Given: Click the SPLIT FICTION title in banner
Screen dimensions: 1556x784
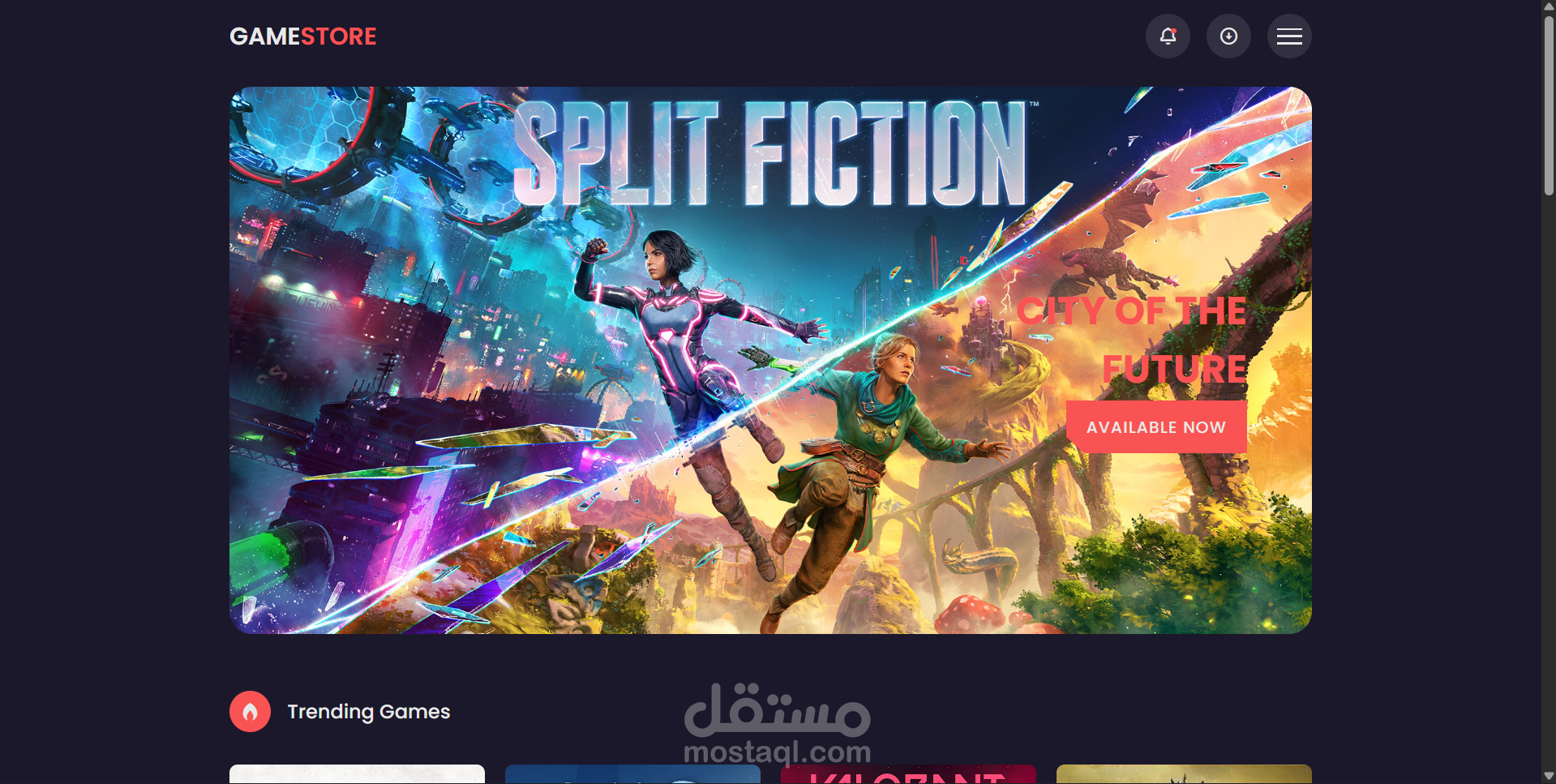Looking at the screenshot, I should [770, 153].
